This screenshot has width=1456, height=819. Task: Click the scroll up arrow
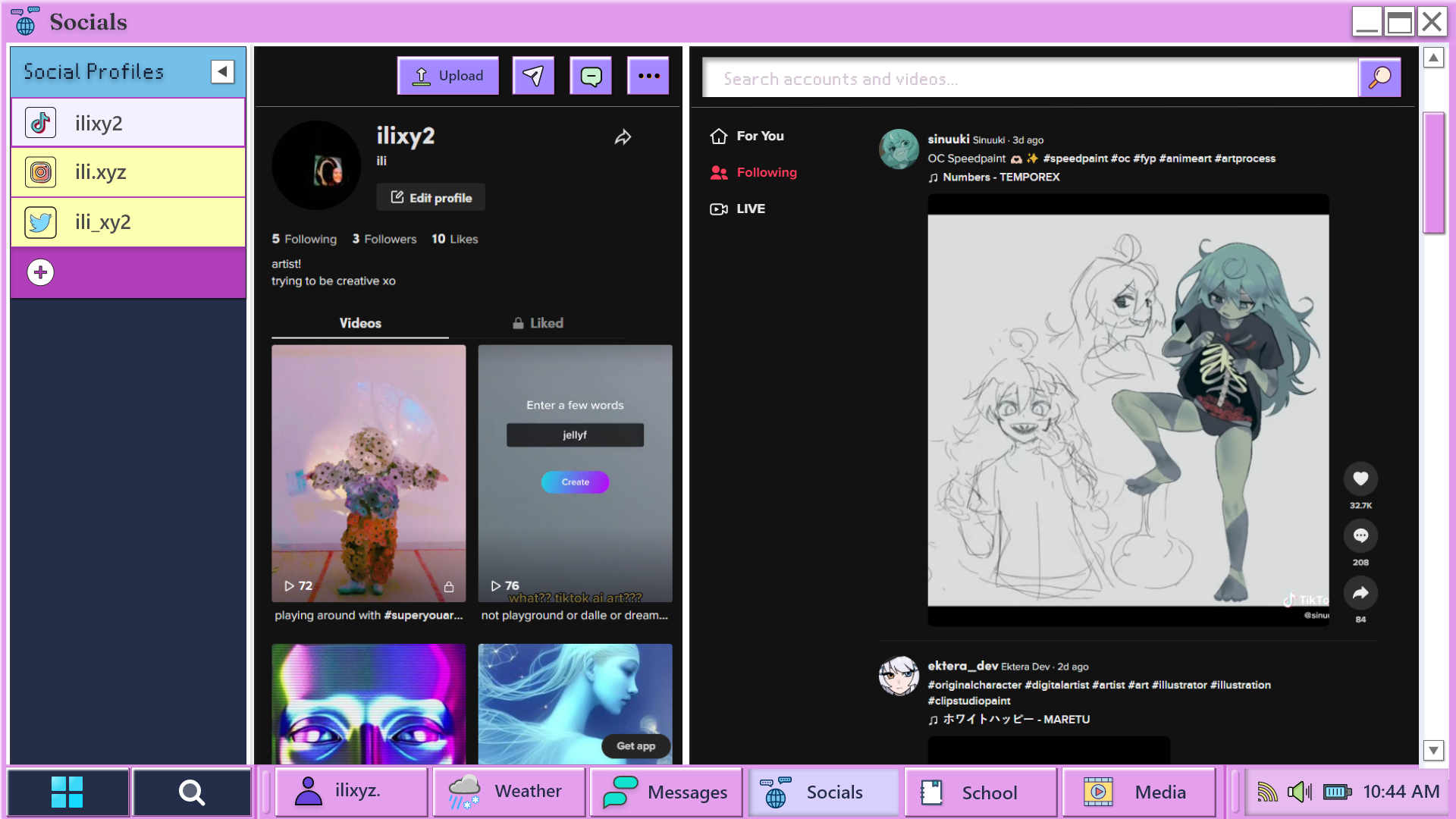1433,58
